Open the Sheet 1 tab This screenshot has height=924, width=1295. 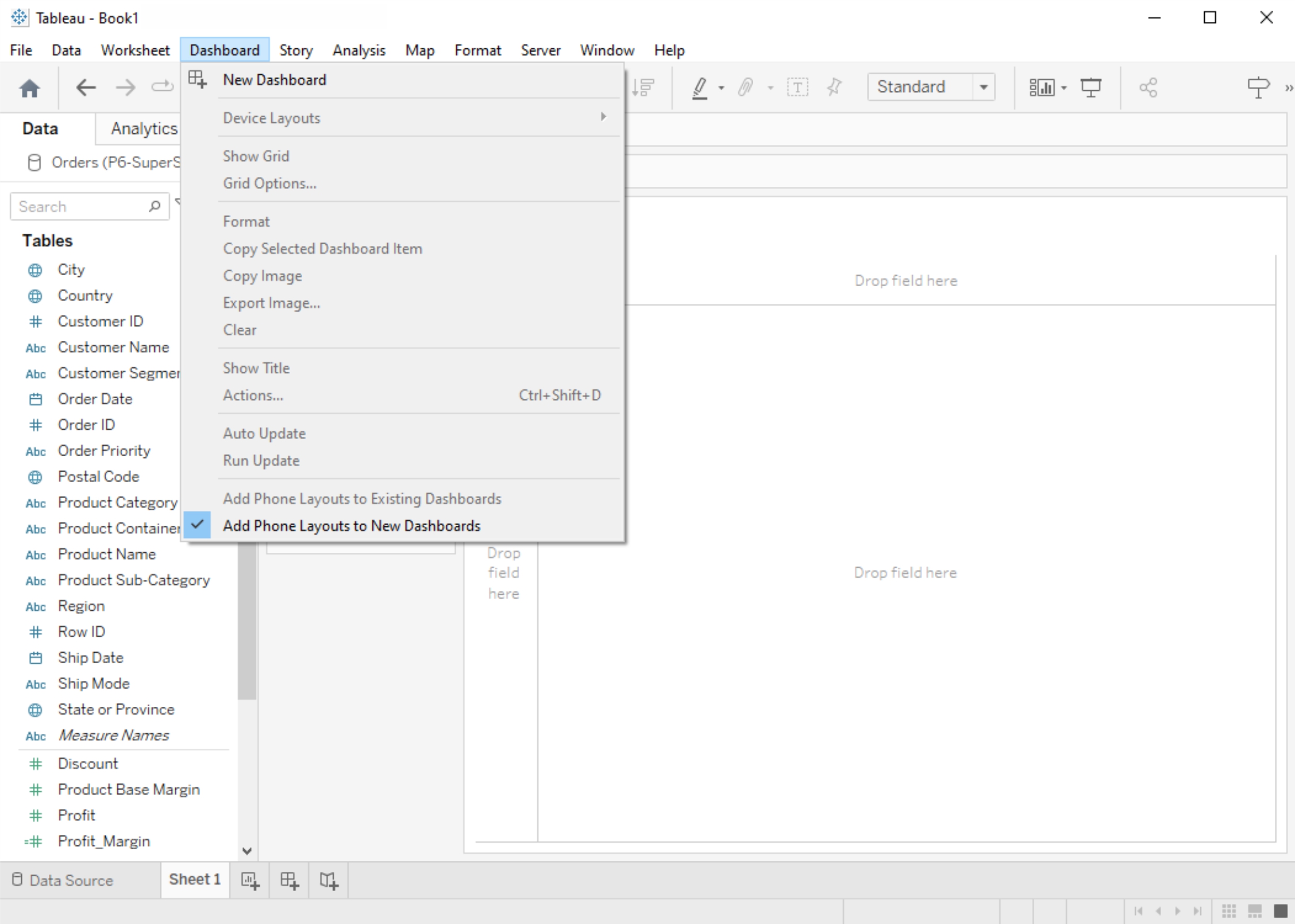point(194,879)
